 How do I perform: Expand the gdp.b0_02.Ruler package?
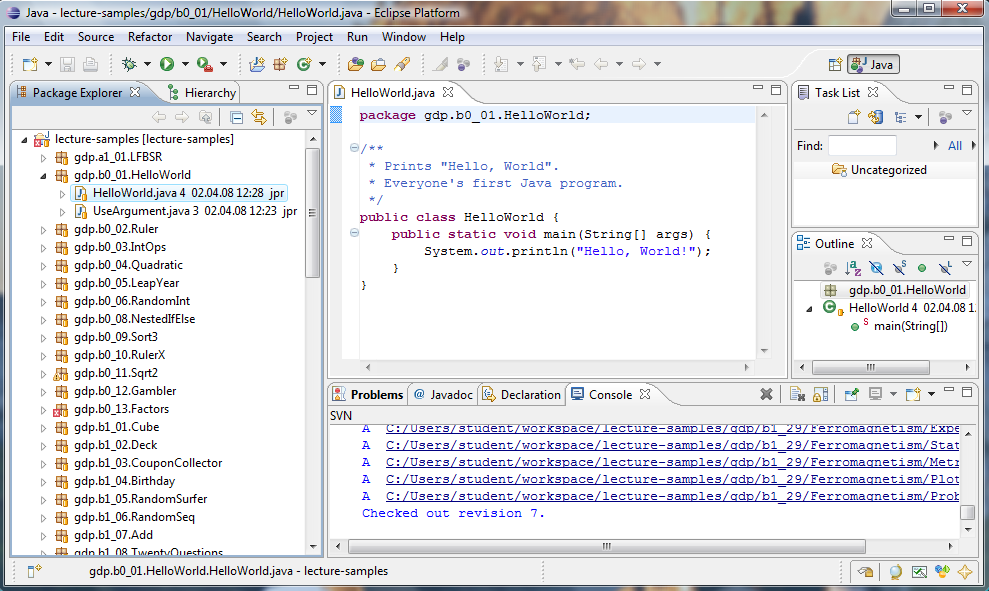click(x=44, y=230)
